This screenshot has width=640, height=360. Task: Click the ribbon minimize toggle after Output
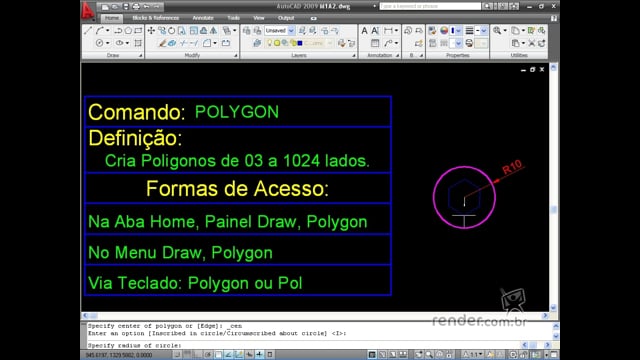pyautogui.click(x=313, y=18)
